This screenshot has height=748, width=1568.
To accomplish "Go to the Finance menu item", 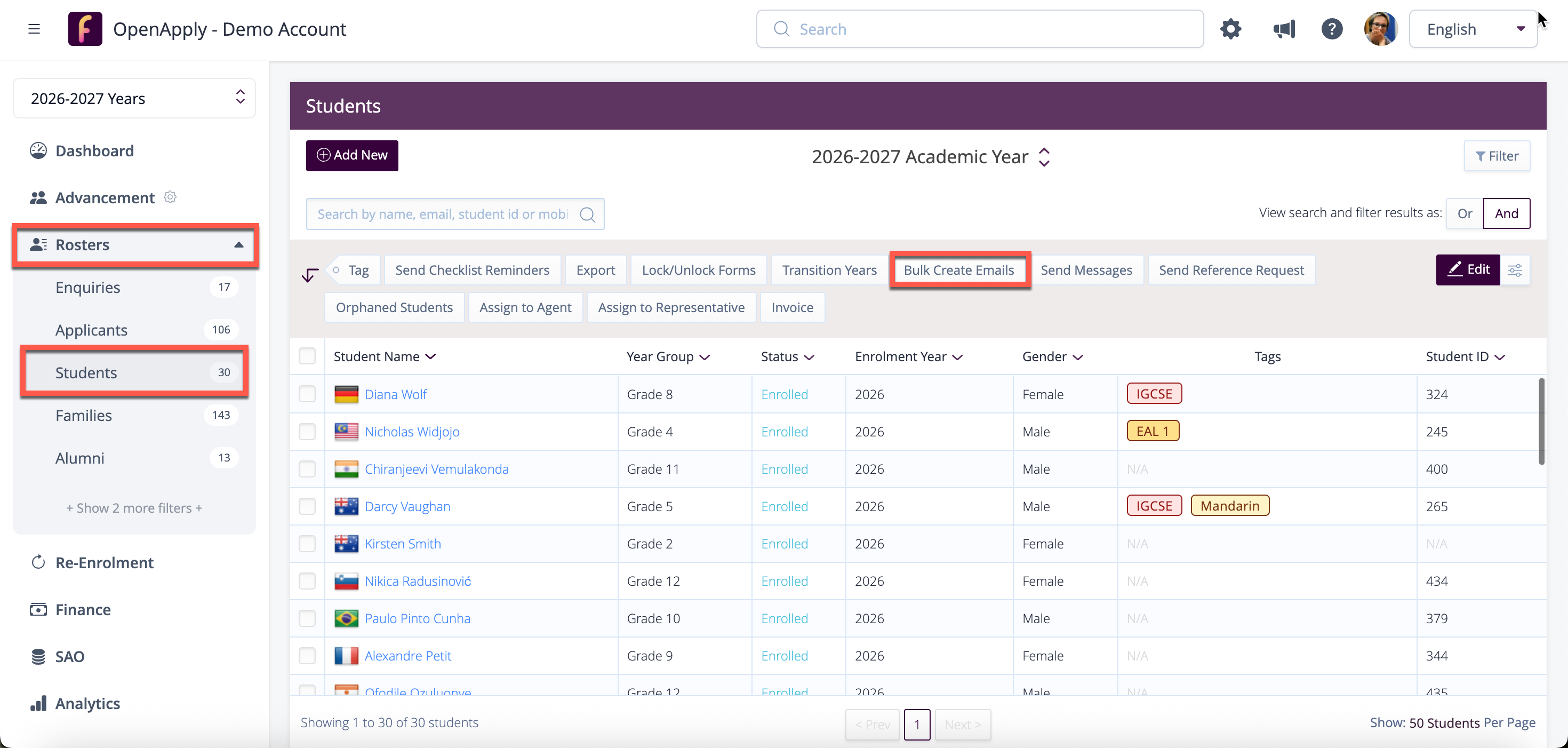I will [83, 609].
